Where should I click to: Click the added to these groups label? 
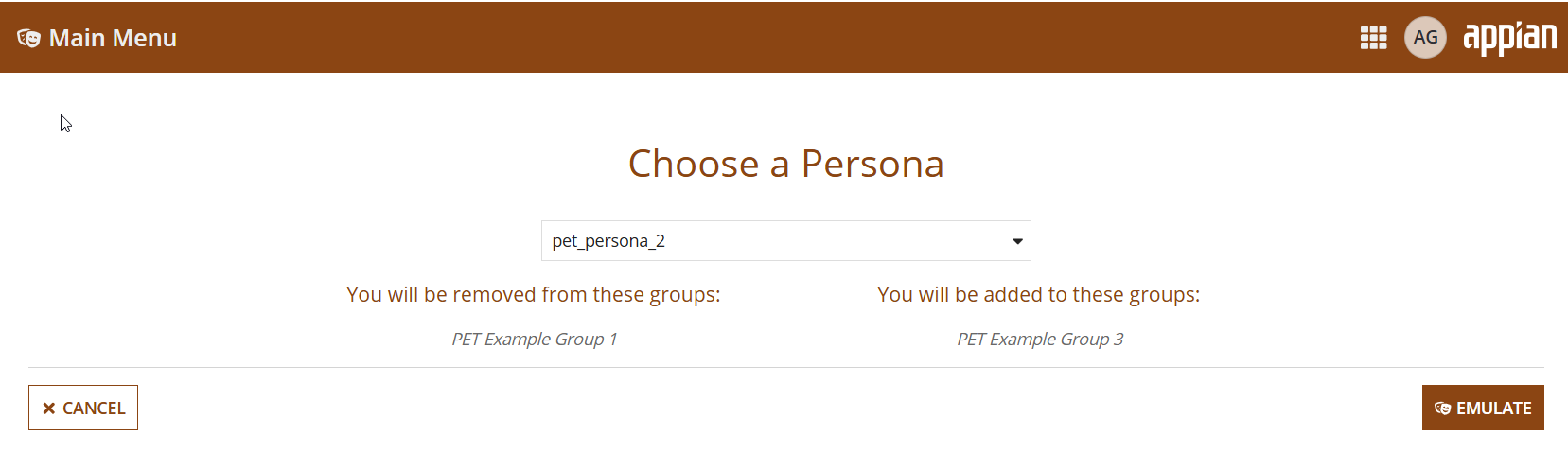click(x=1039, y=294)
